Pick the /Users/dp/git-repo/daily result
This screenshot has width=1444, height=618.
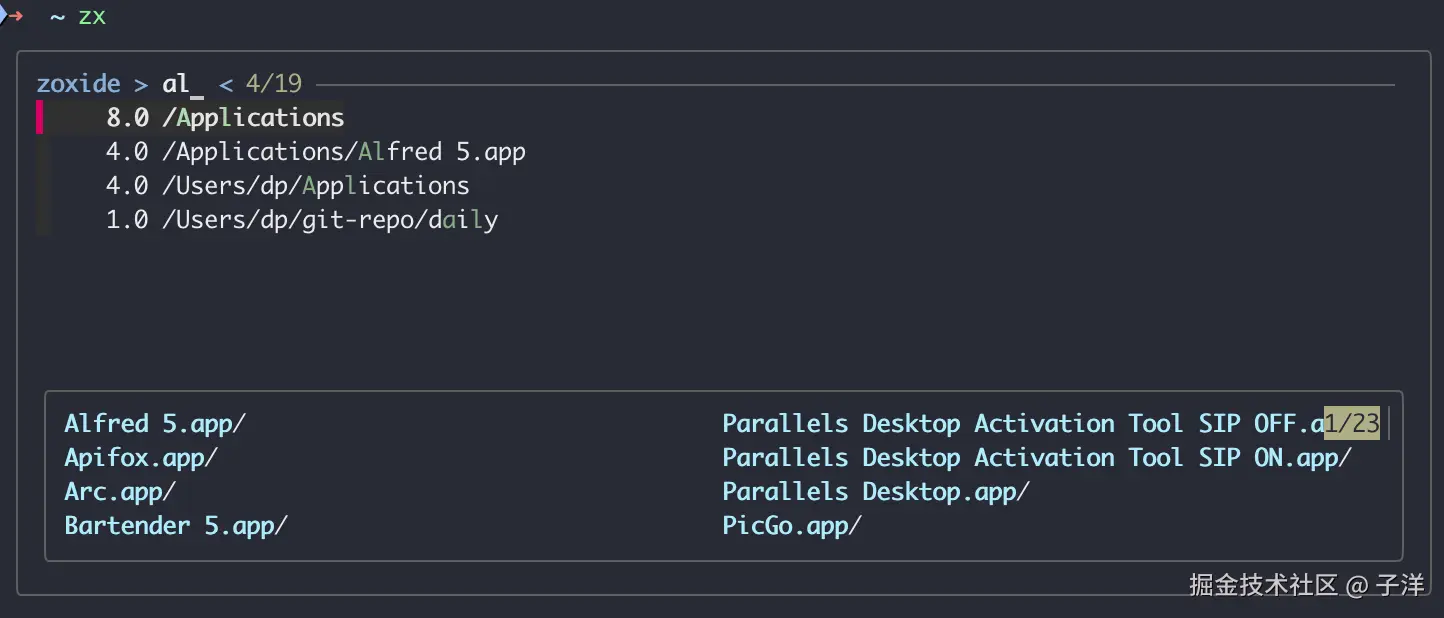301,220
